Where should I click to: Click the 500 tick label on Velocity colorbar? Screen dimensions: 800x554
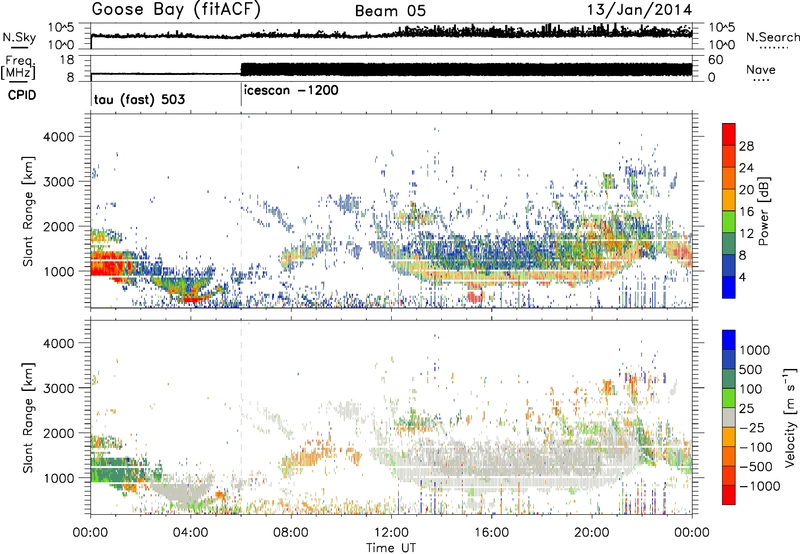pyautogui.click(x=753, y=370)
